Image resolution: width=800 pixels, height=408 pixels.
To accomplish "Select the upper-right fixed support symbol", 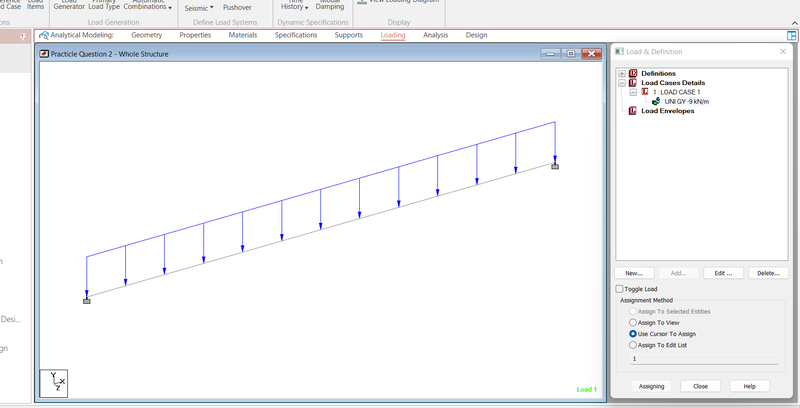I will 555,166.
